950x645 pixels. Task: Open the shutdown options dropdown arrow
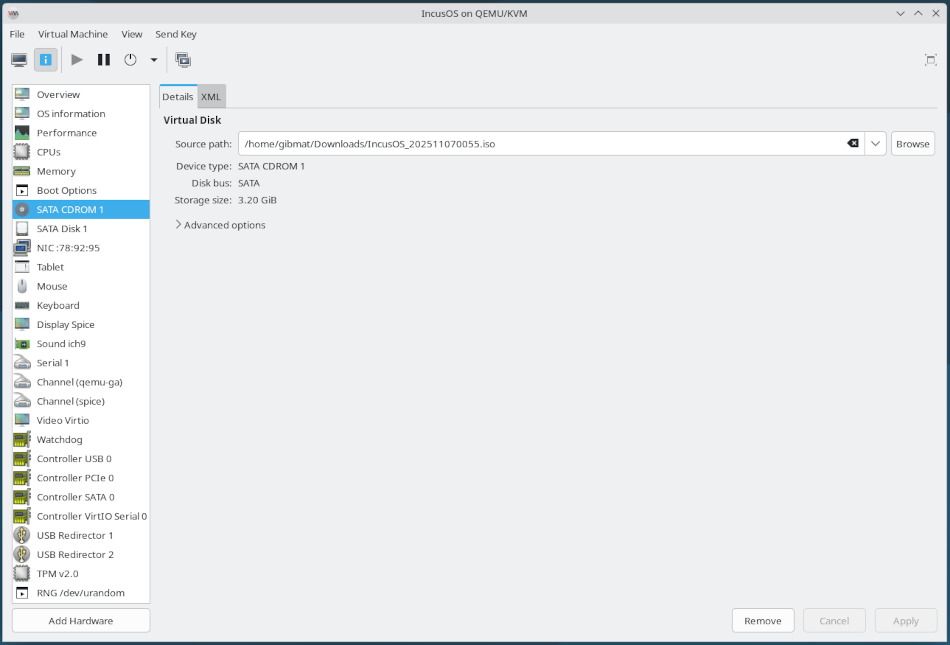pyautogui.click(x=152, y=60)
